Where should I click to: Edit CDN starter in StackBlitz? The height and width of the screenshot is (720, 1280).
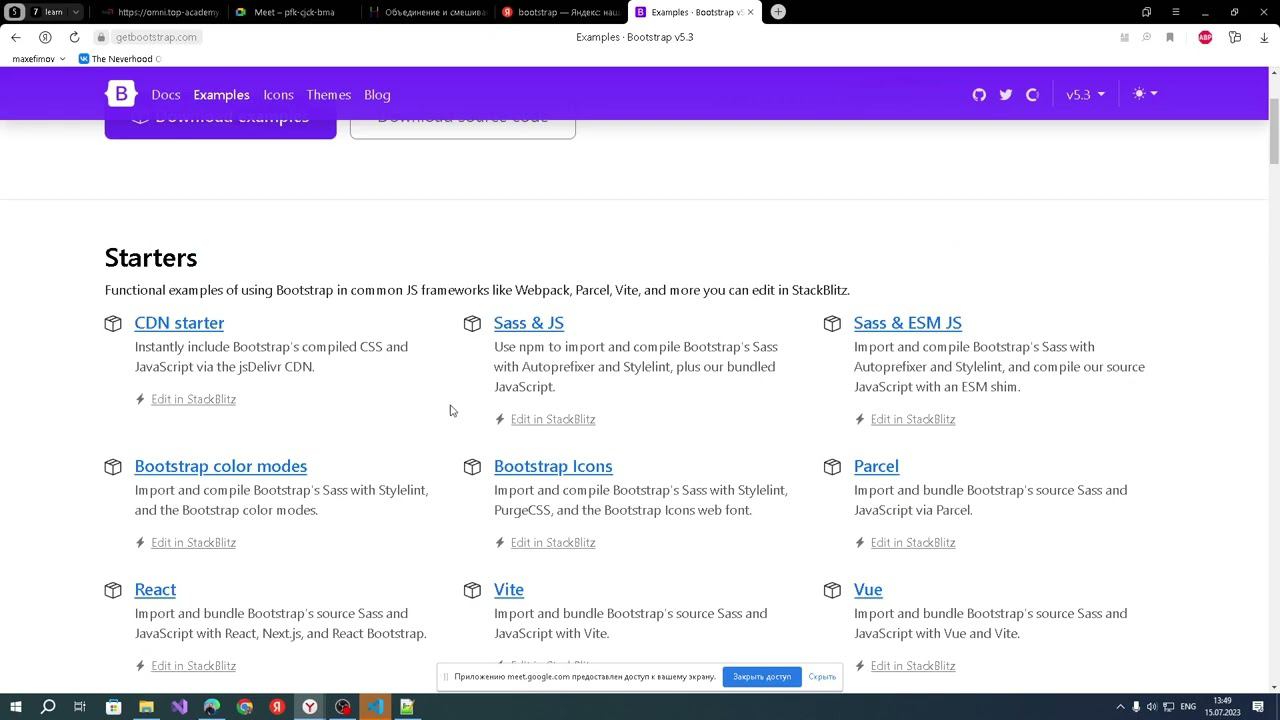tap(193, 399)
